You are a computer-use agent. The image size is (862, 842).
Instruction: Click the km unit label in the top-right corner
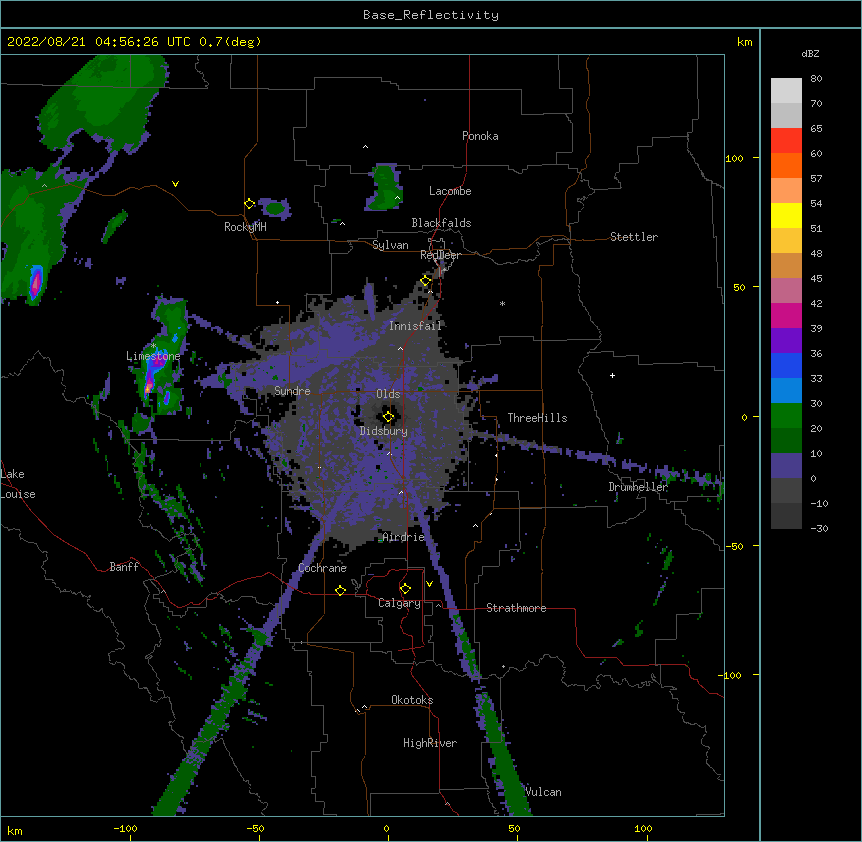pyautogui.click(x=744, y=42)
